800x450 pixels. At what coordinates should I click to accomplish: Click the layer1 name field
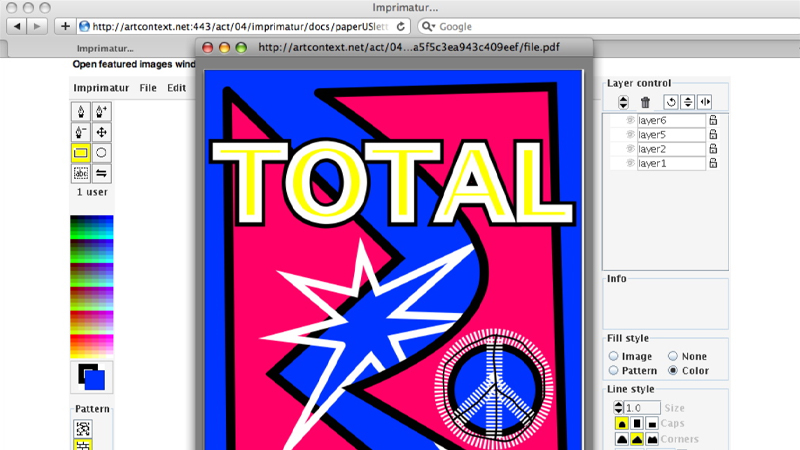(x=671, y=163)
